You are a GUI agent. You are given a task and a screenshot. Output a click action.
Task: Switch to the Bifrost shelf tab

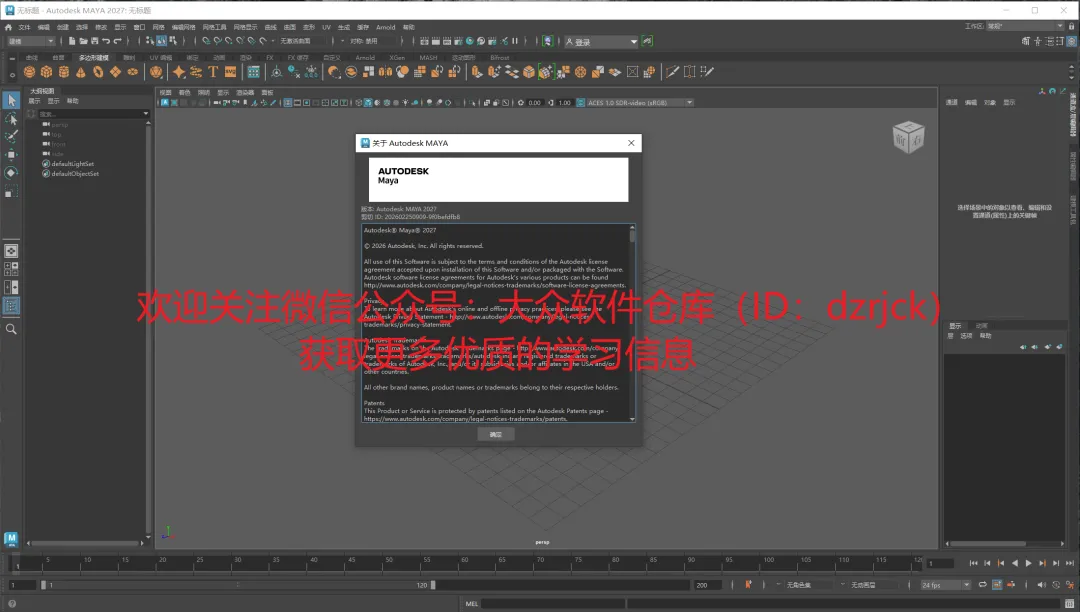pos(500,58)
